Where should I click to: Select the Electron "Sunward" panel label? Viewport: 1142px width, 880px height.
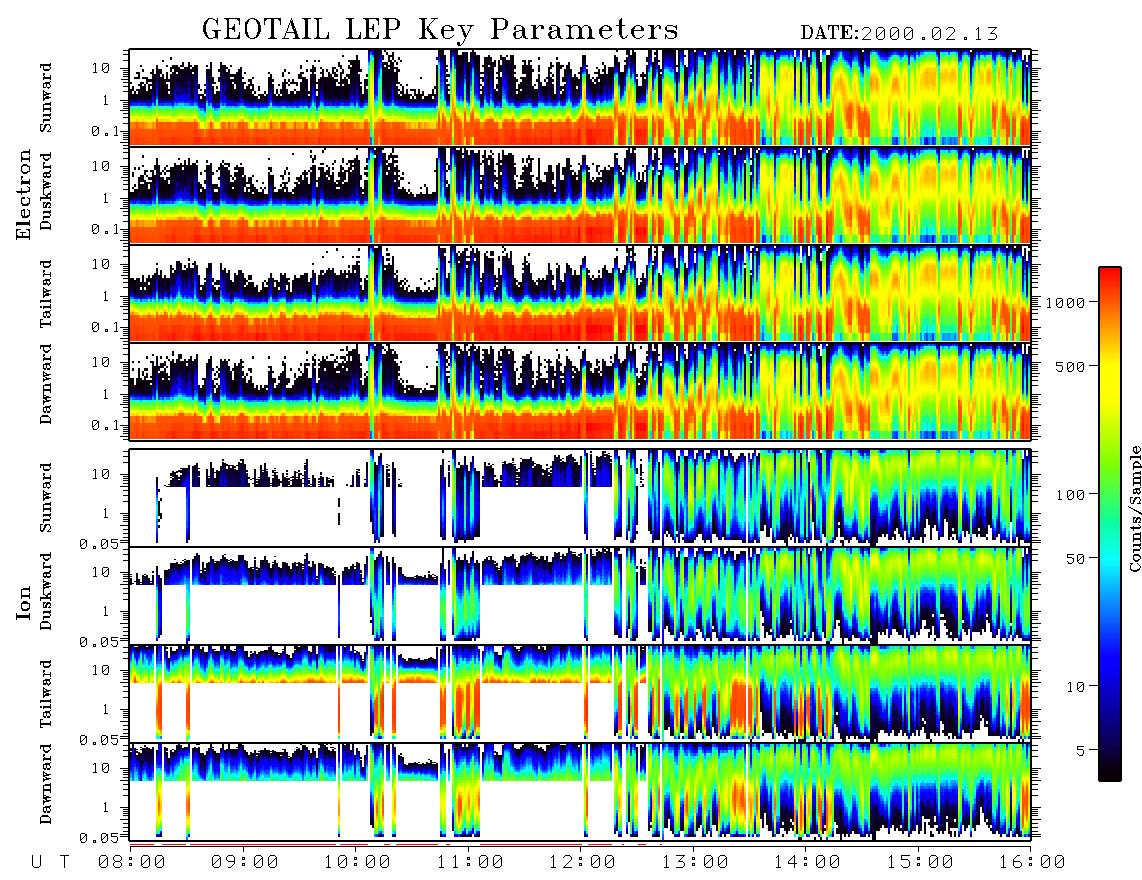point(46,98)
